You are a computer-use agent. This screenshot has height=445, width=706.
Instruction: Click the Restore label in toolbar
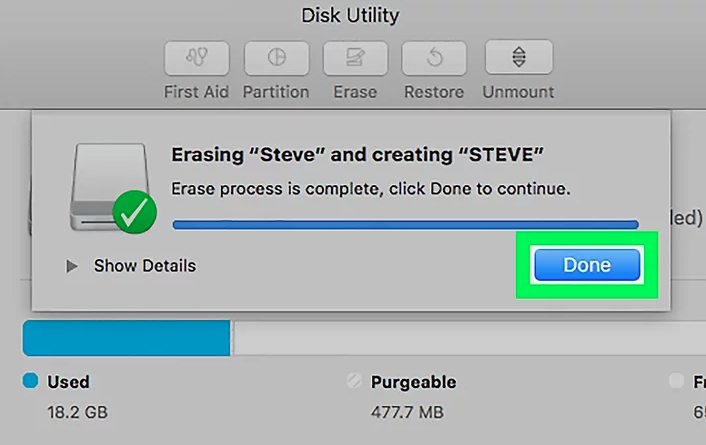tap(434, 92)
